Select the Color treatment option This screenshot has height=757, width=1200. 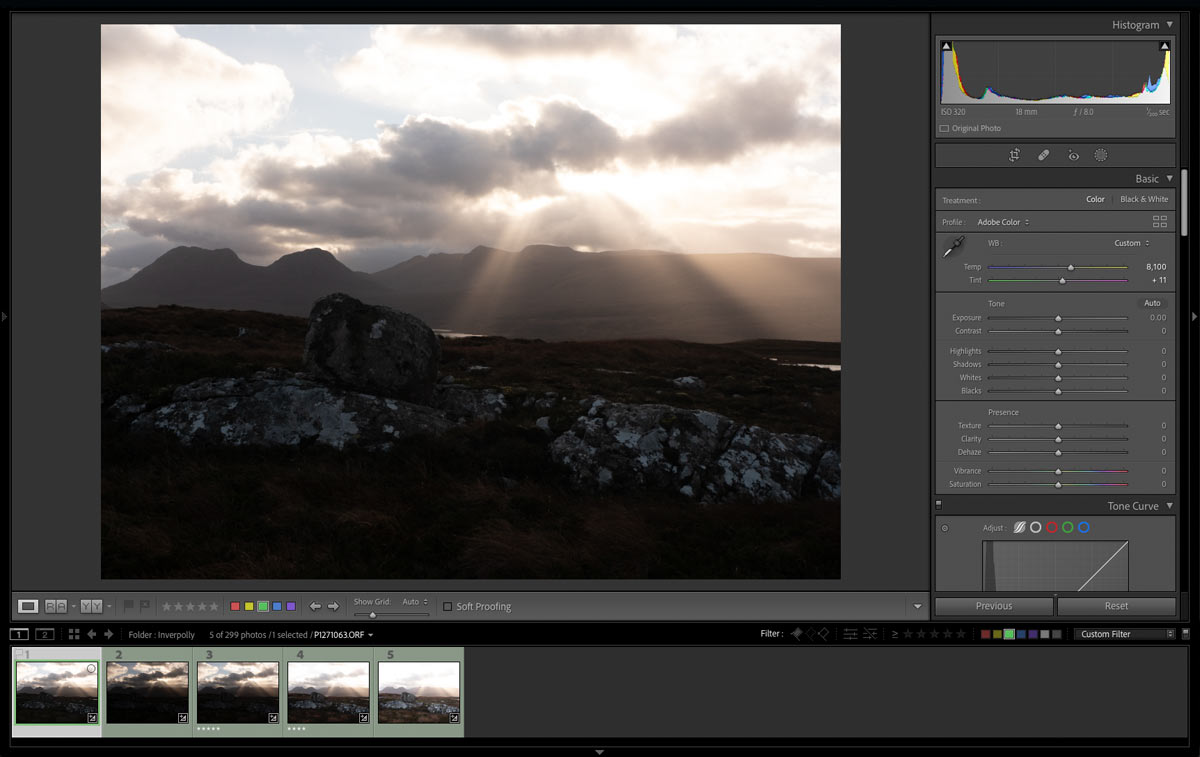[1095, 199]
